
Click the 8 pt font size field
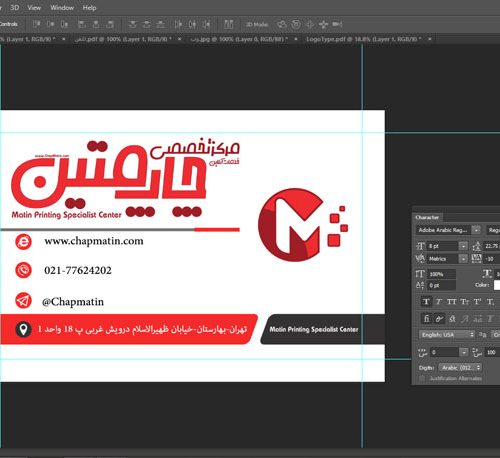[x=443, y=246]
